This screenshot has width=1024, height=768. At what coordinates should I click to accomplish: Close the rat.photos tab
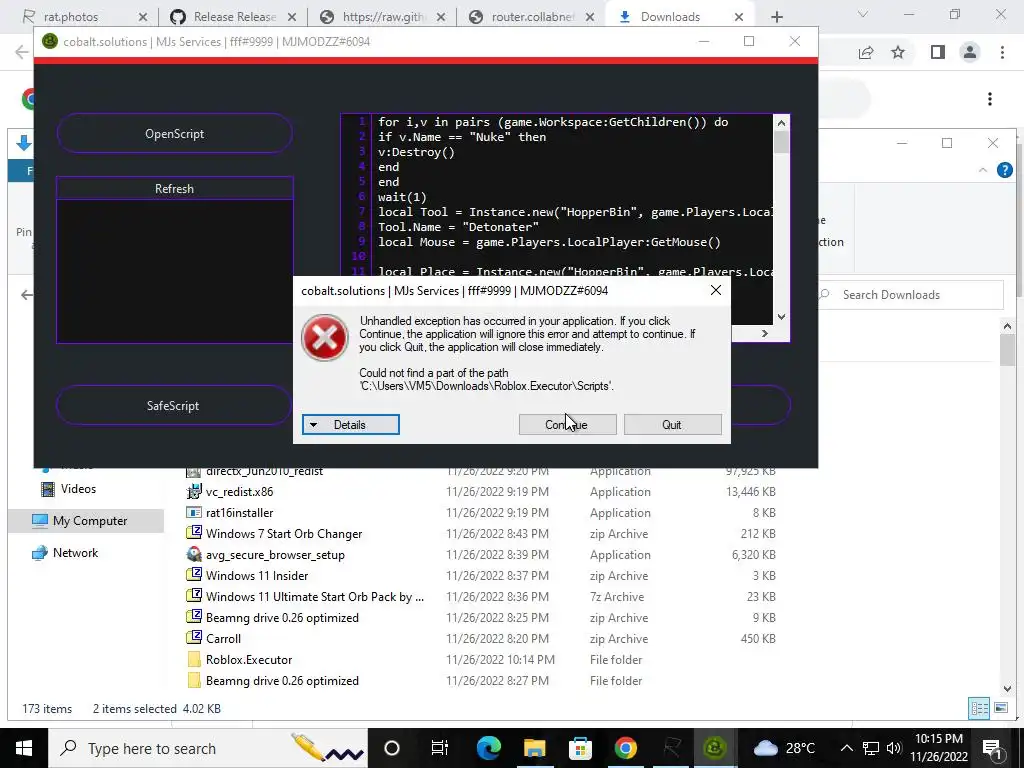click(143, 17)
